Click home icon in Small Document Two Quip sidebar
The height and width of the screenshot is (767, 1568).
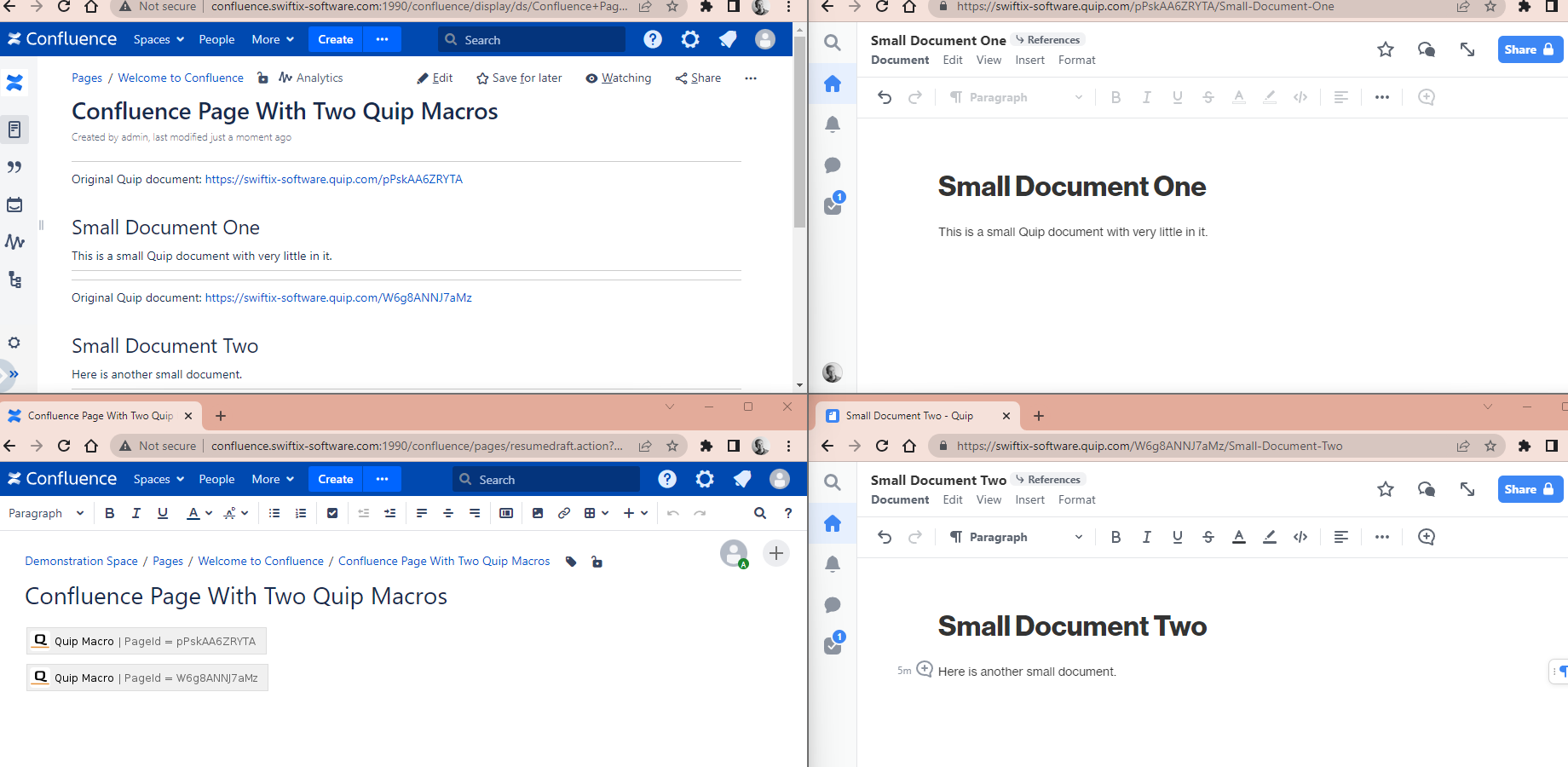(833, 523)
